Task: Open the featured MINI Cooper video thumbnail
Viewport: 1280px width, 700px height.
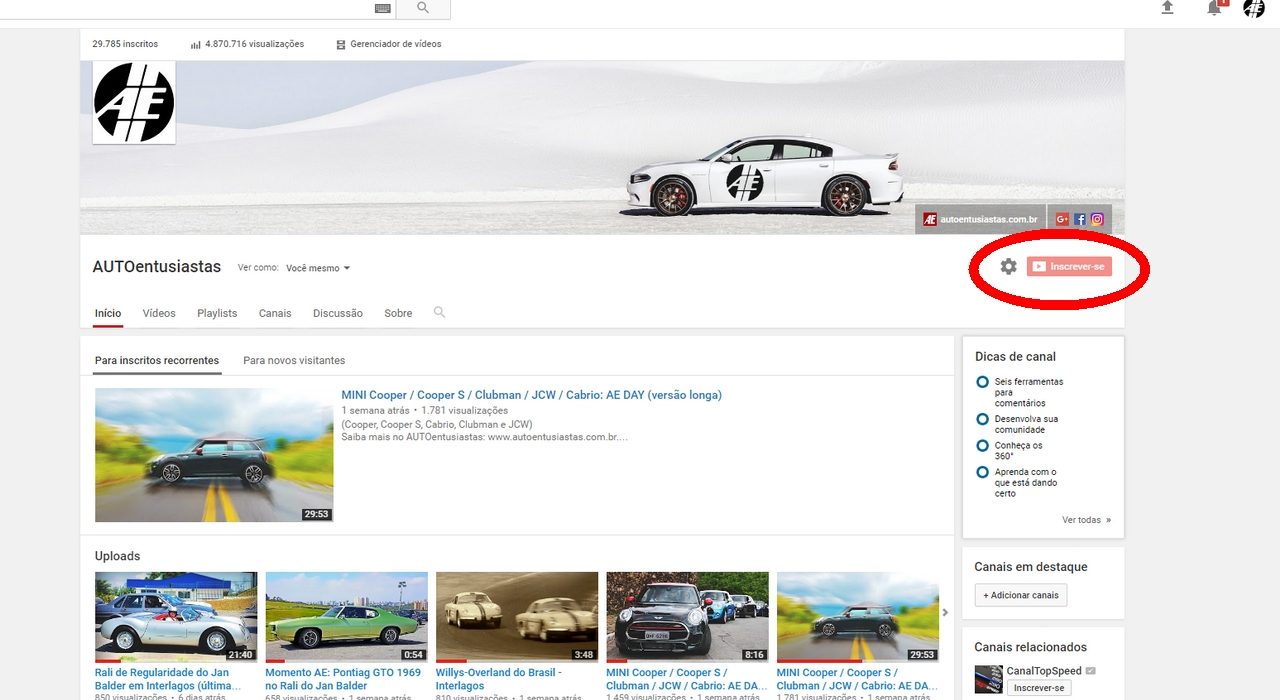Action: 214,455
